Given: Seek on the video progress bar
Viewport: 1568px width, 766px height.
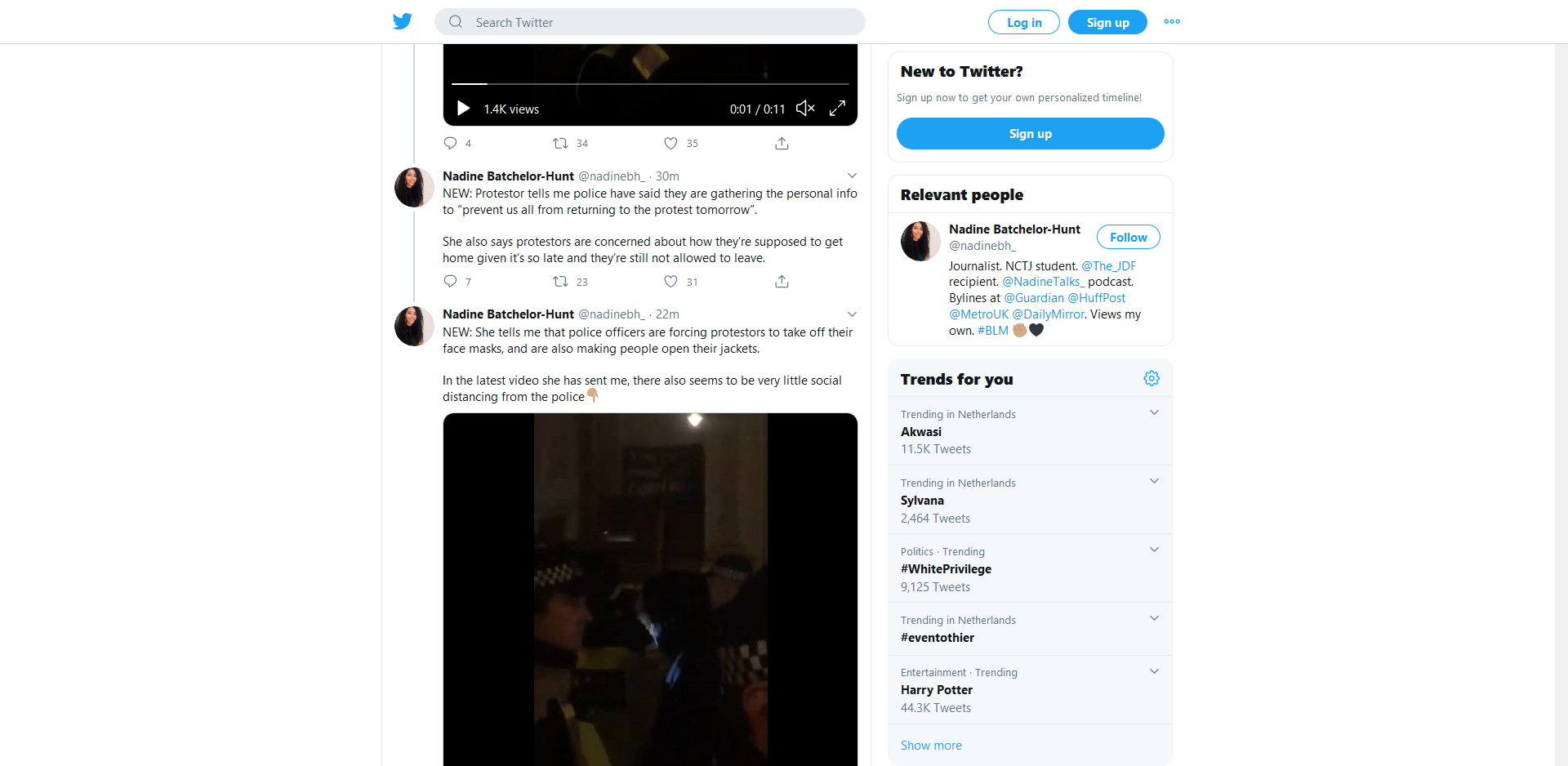Looking at the screenshot, I should point(650,84).
